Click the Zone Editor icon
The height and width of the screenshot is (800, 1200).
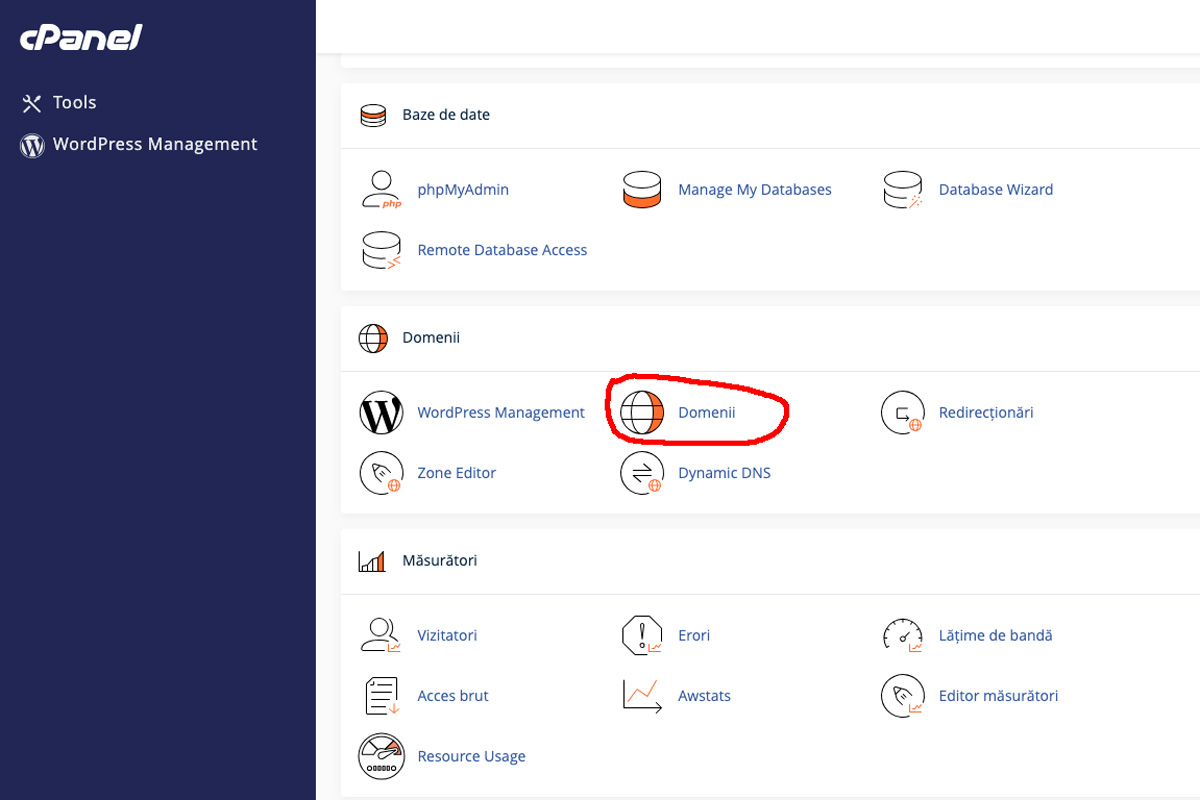381,473
